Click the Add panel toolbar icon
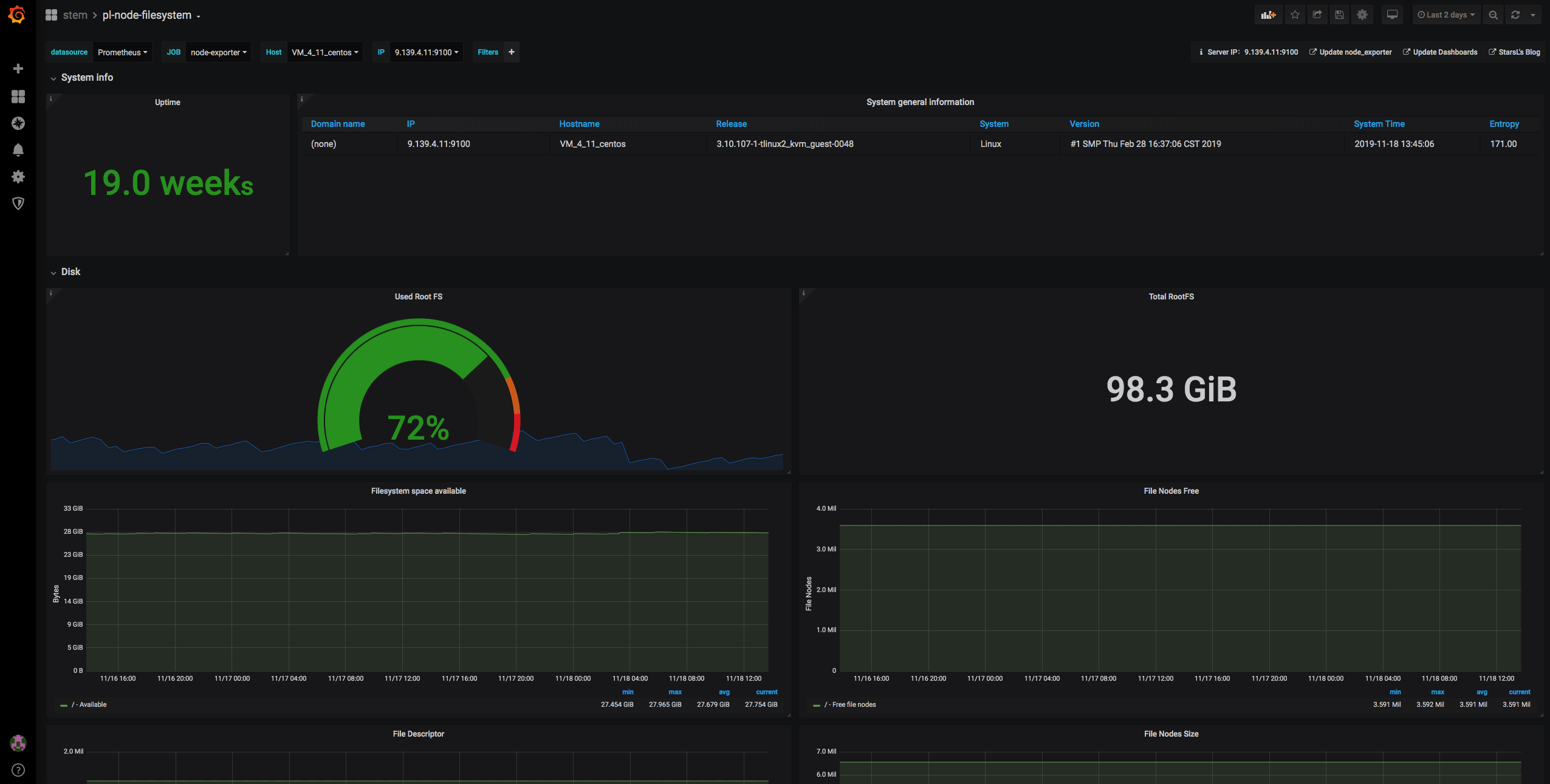 (1268, 15)
